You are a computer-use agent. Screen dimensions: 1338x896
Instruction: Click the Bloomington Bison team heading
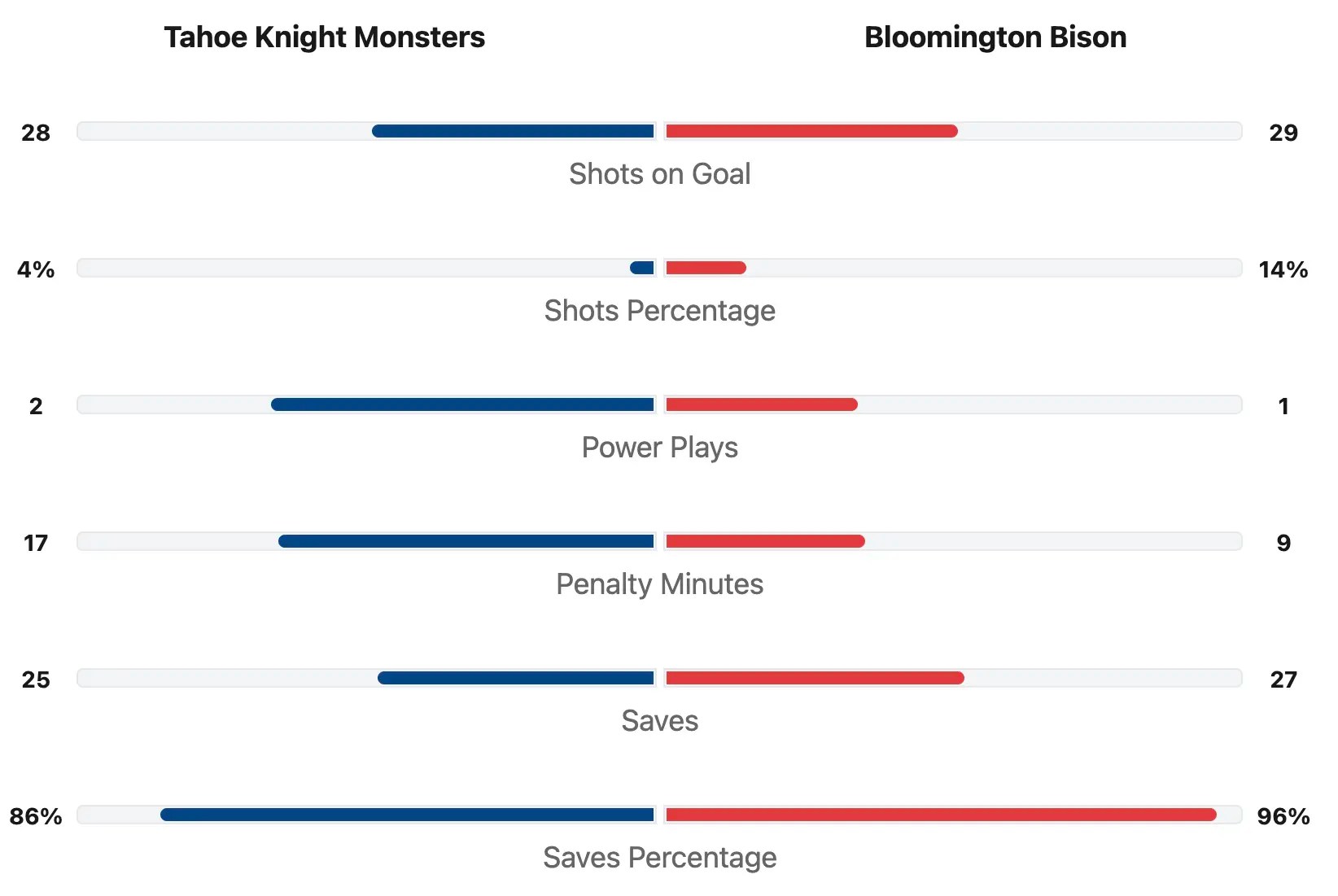pos(995,37)
